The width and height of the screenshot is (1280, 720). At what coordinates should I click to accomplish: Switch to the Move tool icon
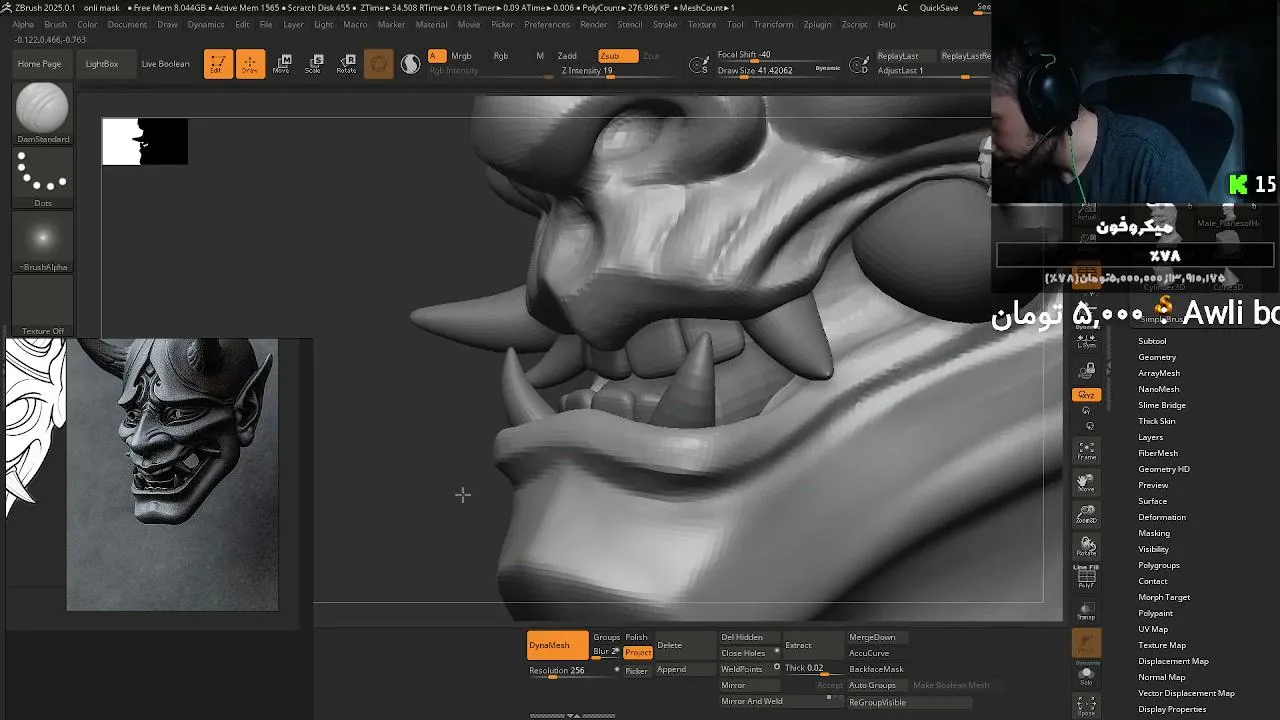(x=281, y=64)
